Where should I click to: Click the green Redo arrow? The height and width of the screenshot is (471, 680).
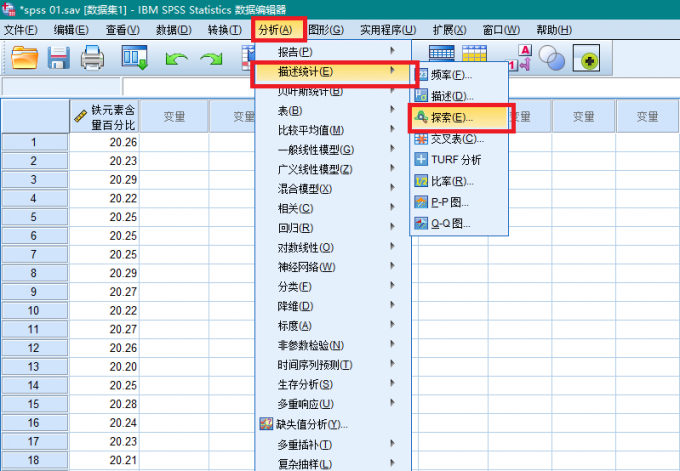click(211, 58)
